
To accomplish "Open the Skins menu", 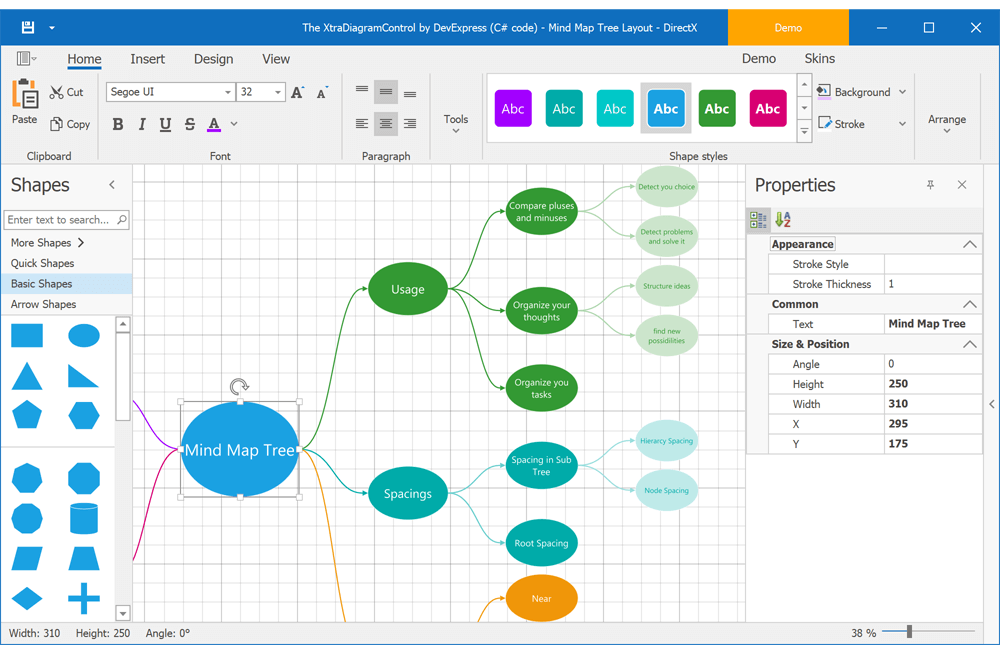I will tap(819, 59).
